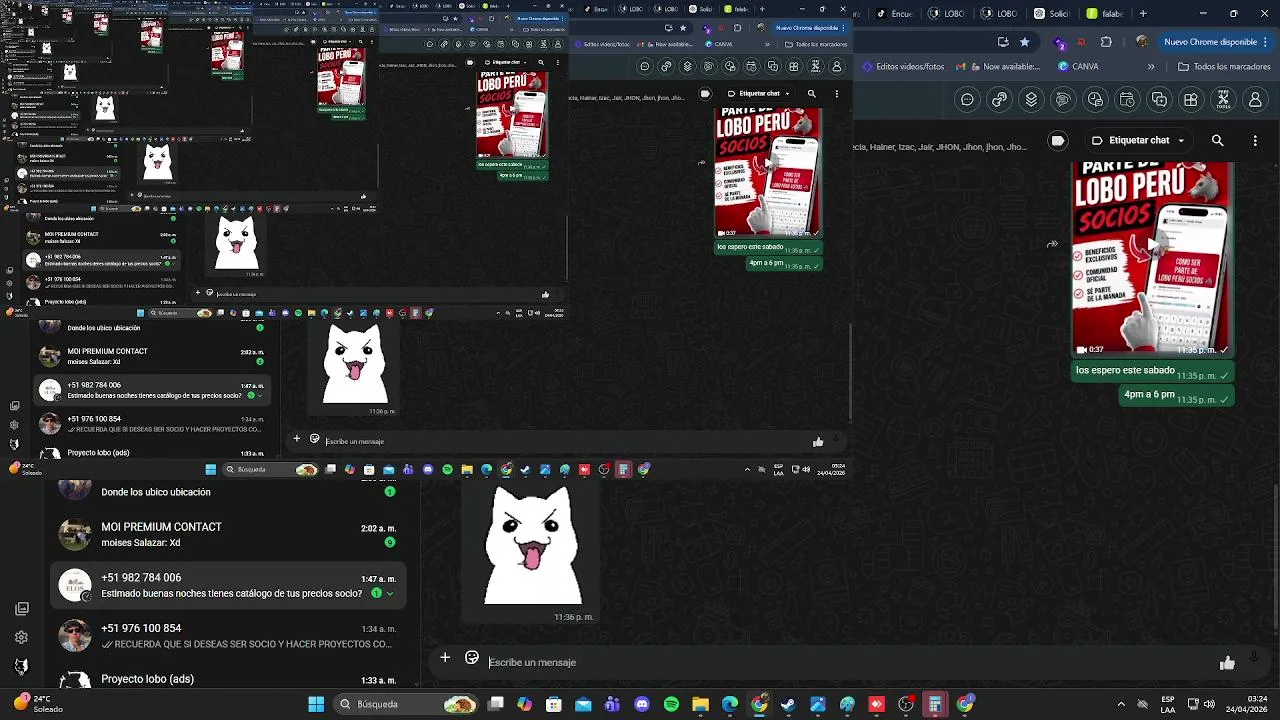Open Spotify from the real taskbar
Image resolution: width=1280 pixels, height=720 pixels.
pyautogui.click(x=671, y=704)
